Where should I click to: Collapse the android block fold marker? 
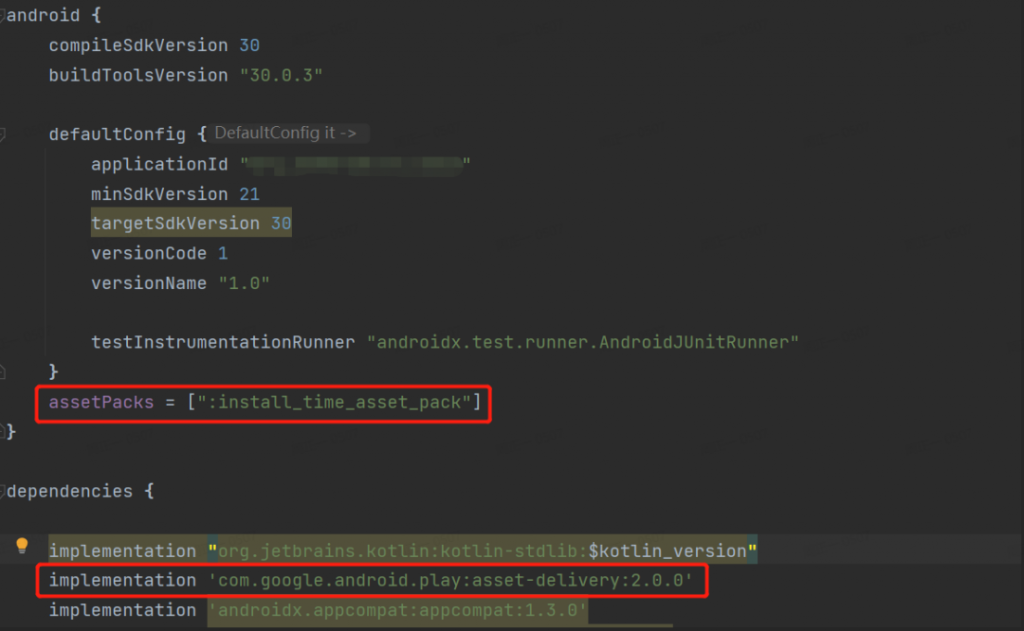pos(2,16)
